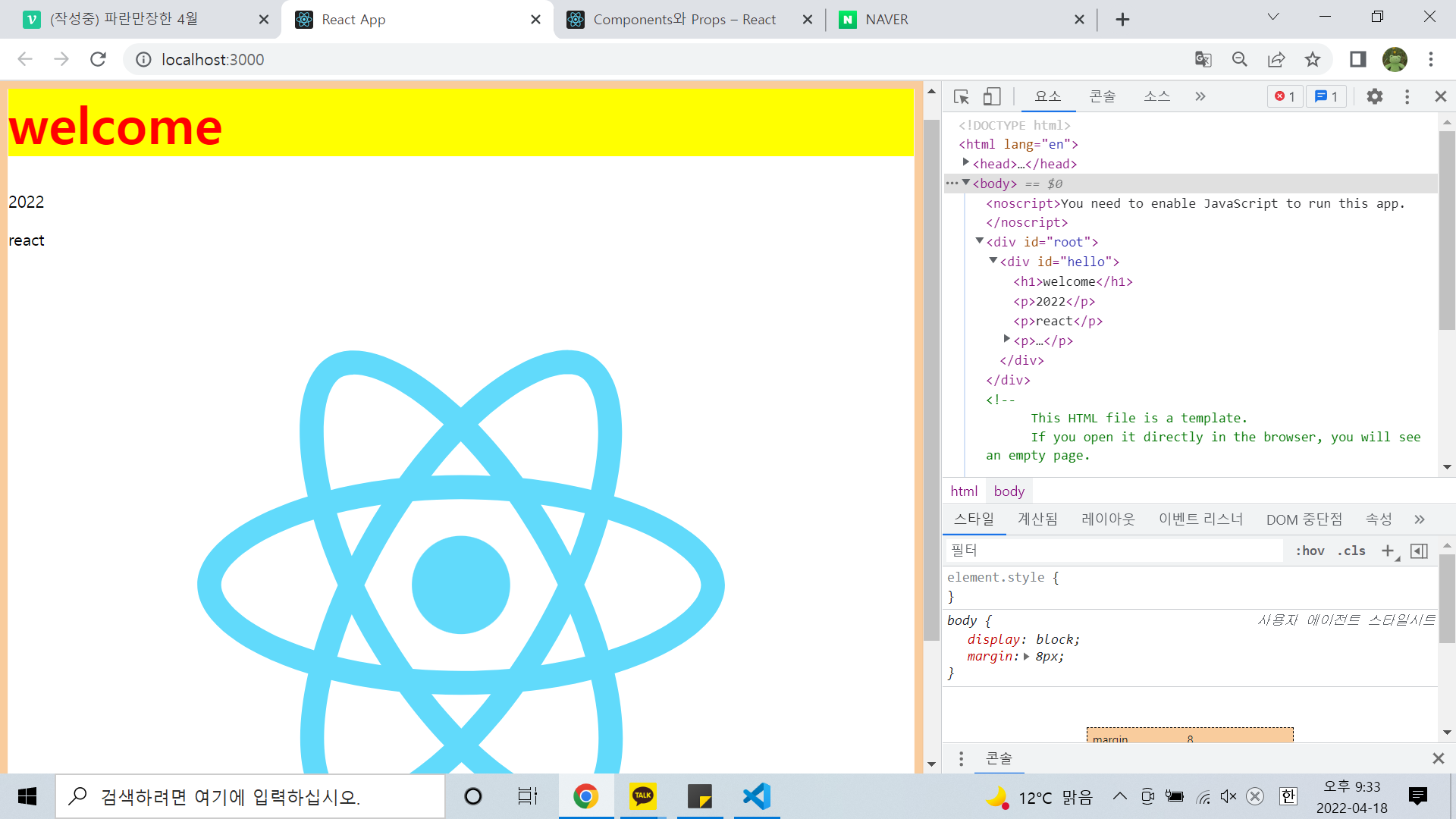Open DevTools customize three-dot menu
This screenshot has height=819, width=1456.
[1407, 97]
